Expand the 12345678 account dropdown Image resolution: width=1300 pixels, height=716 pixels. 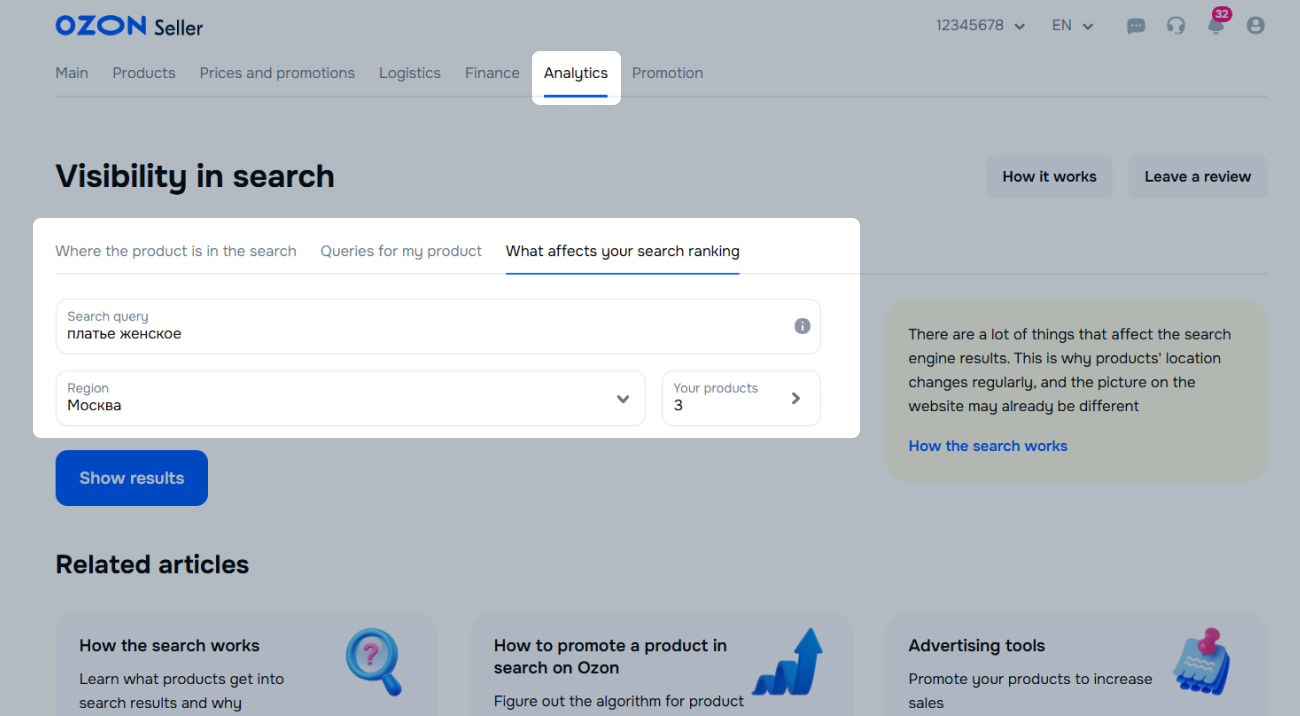coord(980,26)
